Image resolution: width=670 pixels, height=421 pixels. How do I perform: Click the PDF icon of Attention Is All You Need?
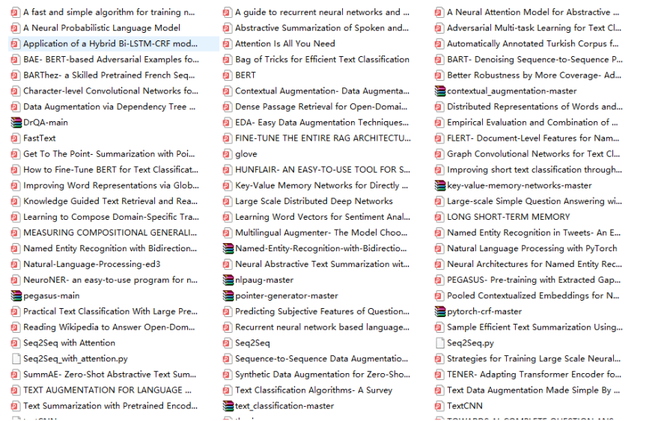[227, 44]
